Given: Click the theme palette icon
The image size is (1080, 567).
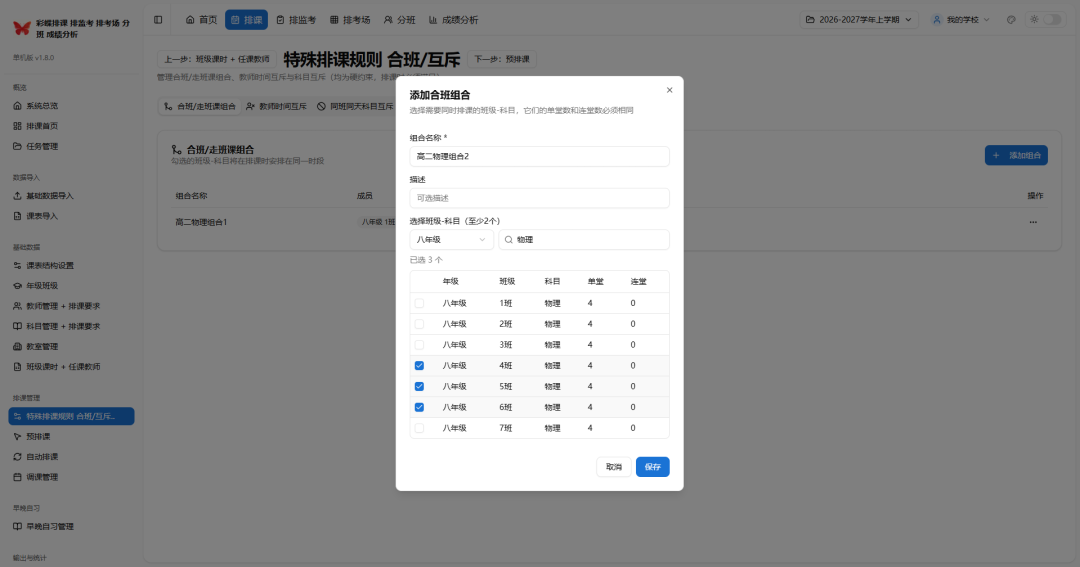Looking at the screenshot, I should pyautogui.click(x=1011, y=20).
